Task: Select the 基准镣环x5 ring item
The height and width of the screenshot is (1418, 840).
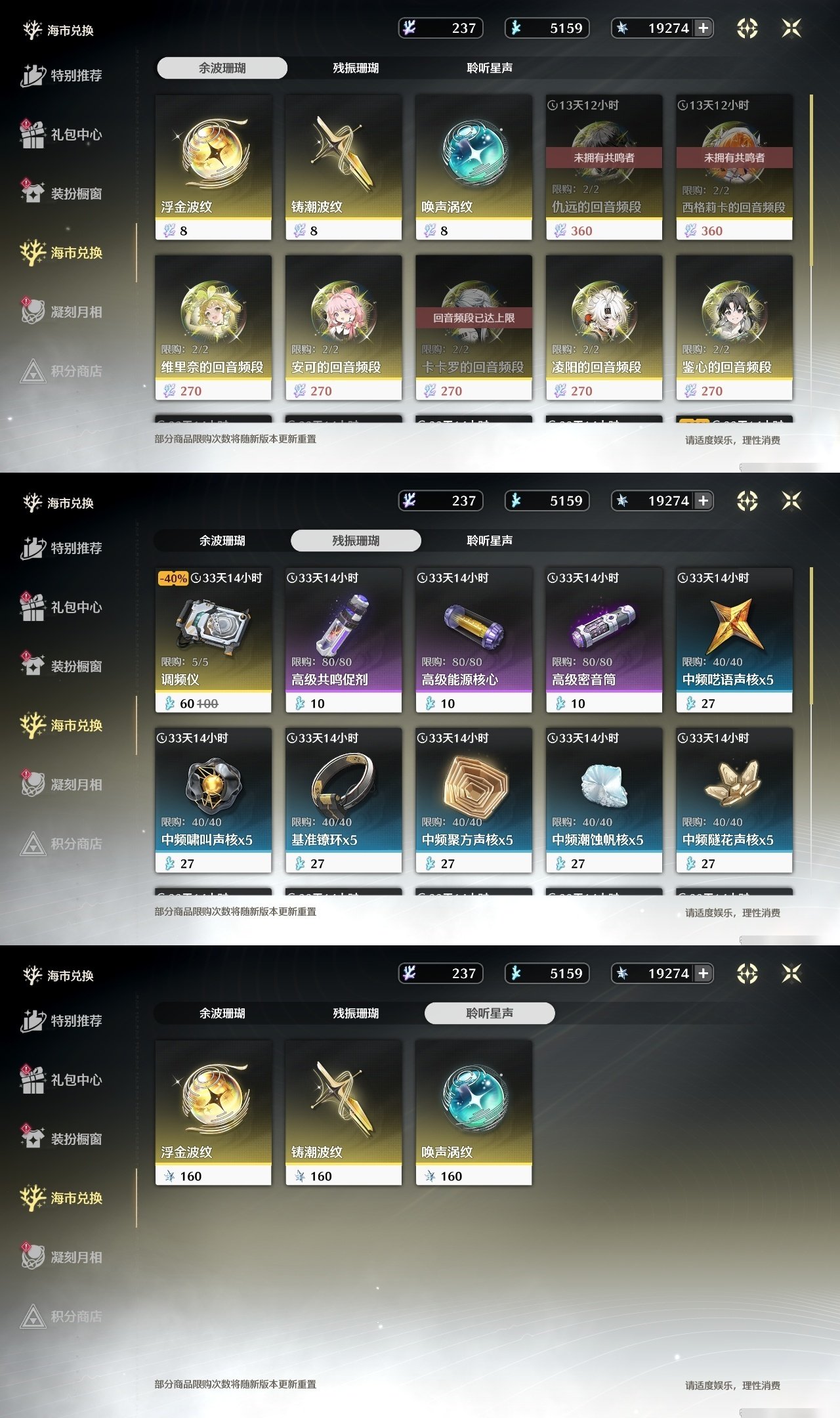Action: (343, 800)
